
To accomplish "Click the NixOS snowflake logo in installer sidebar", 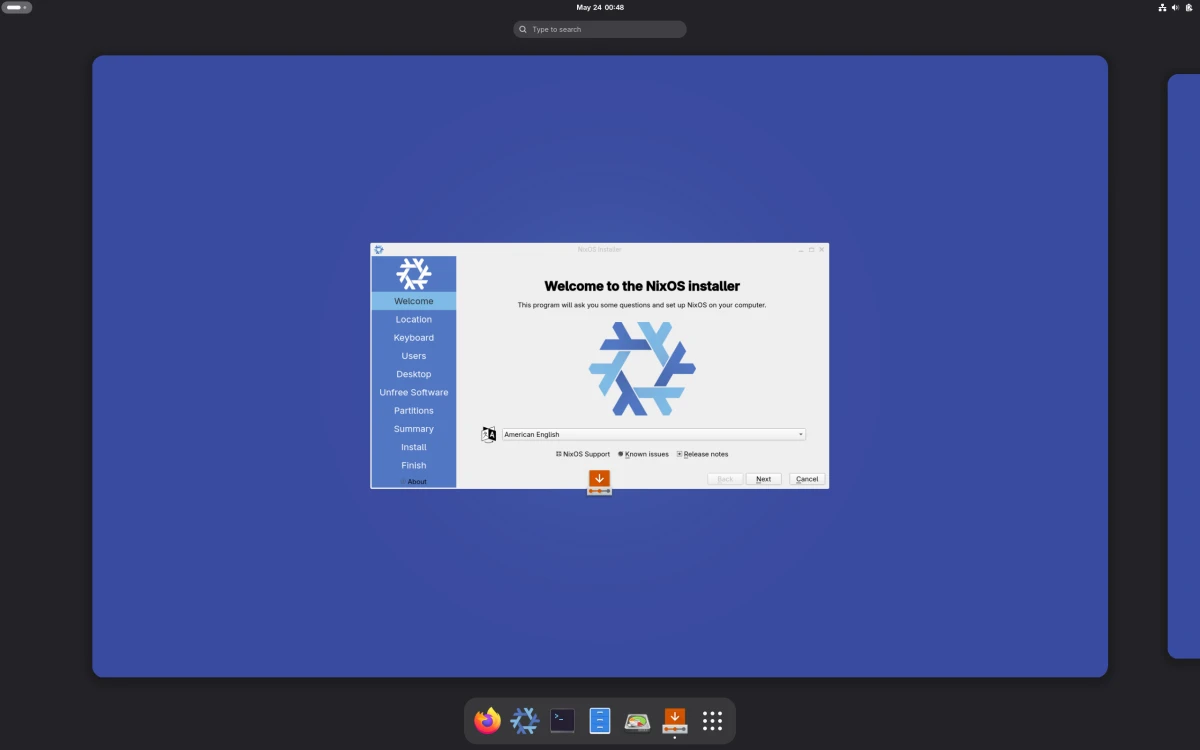I will coord(413,272).
